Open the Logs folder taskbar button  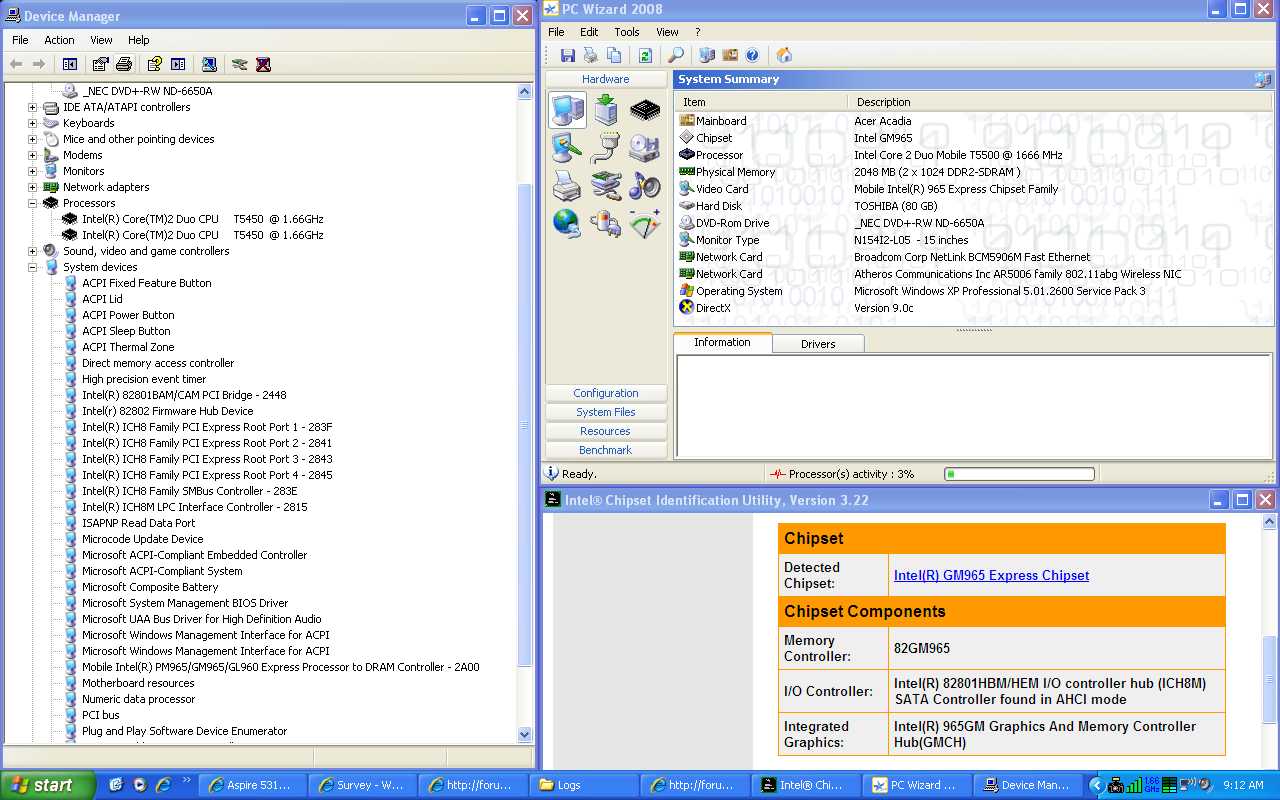(x=585, y=785)
